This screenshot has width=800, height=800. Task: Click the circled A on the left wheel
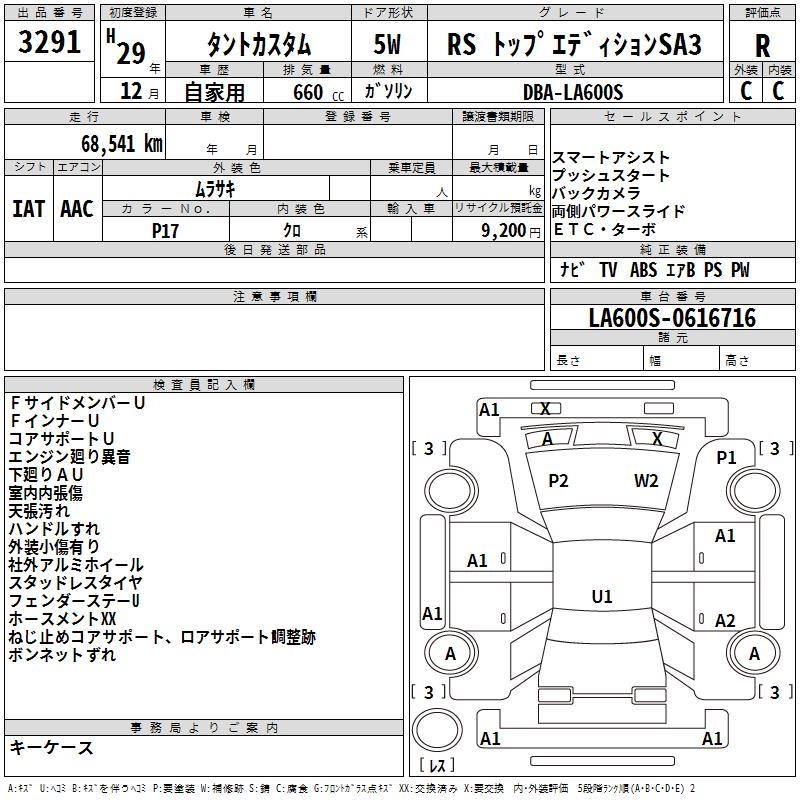[450, 654]
